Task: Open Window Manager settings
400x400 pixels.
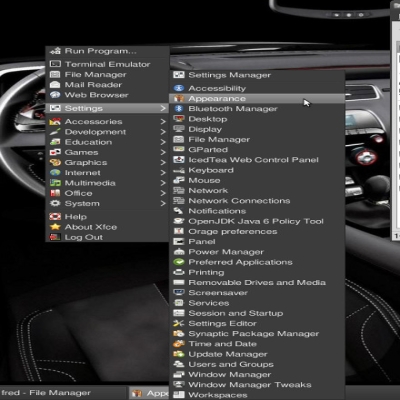Action: pyautogui.click(x=257, y=375)
